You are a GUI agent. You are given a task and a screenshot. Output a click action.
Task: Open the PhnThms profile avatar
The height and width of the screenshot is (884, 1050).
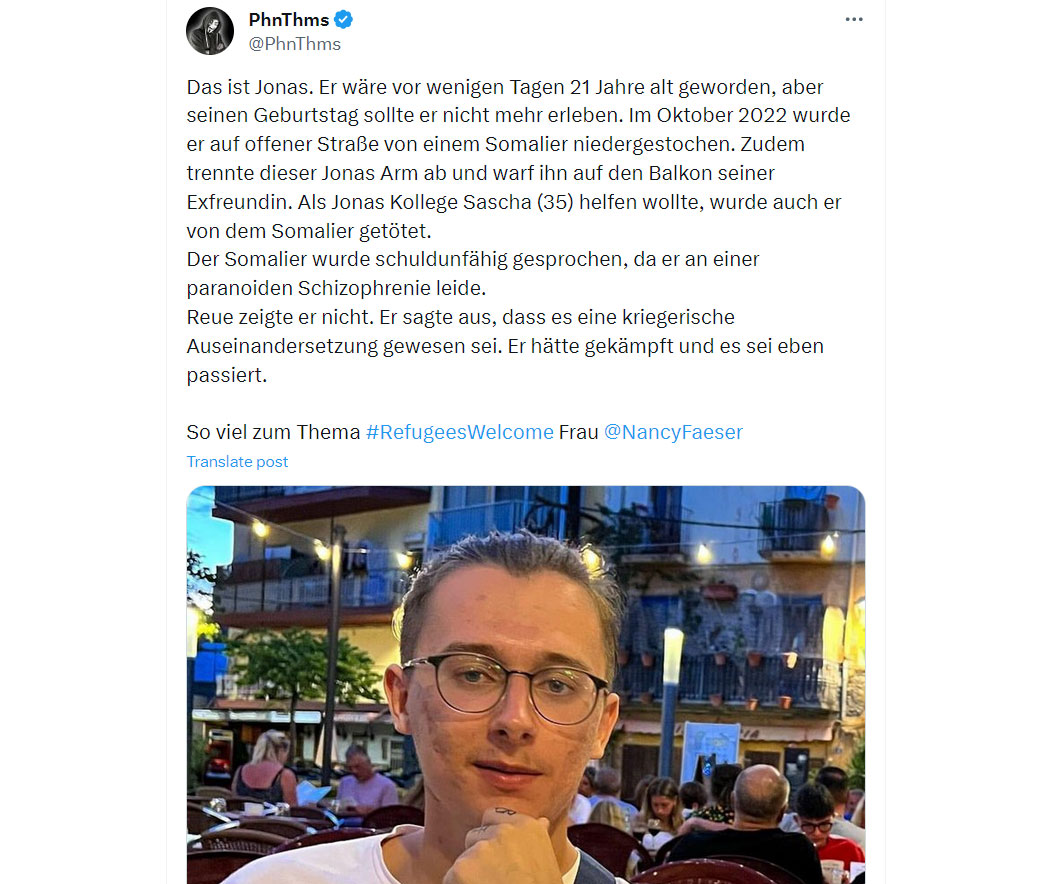point(210,31)
